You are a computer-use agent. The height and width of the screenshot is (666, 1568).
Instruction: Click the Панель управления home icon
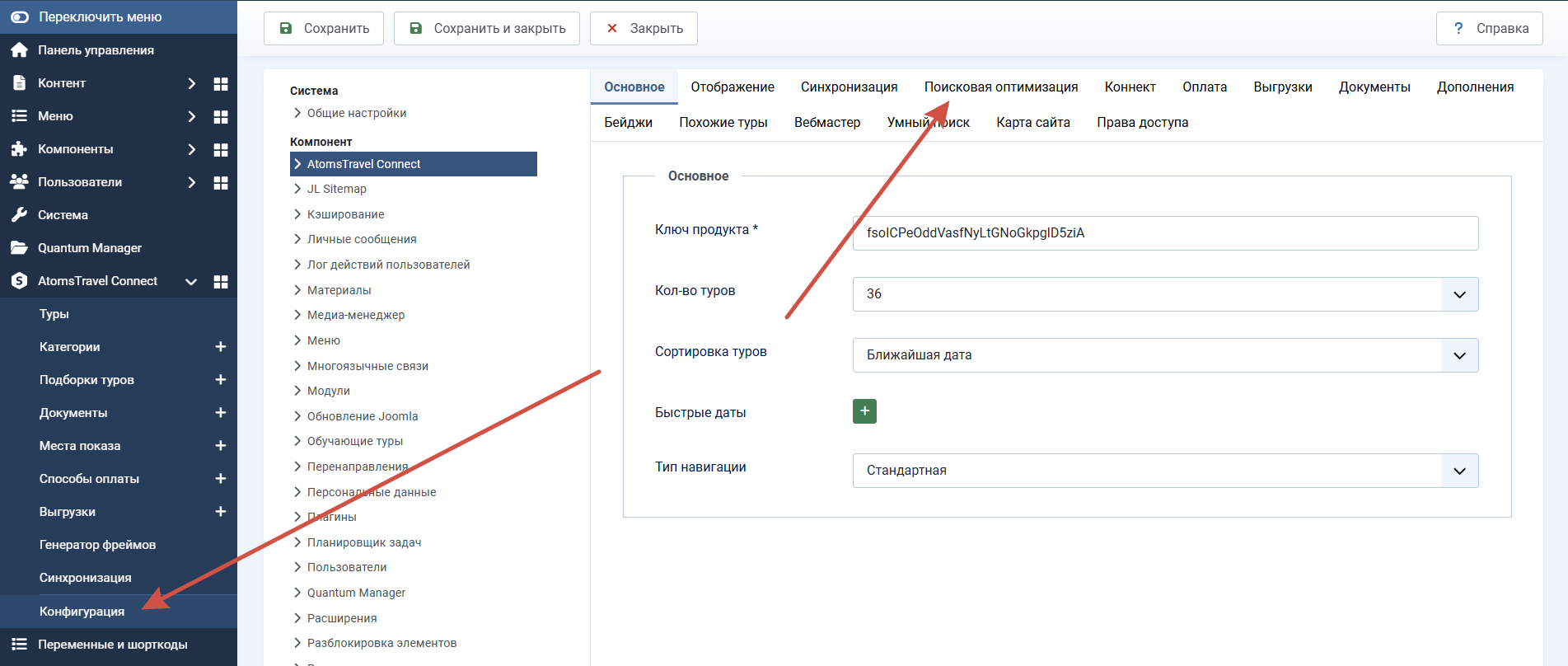(20, 50)
